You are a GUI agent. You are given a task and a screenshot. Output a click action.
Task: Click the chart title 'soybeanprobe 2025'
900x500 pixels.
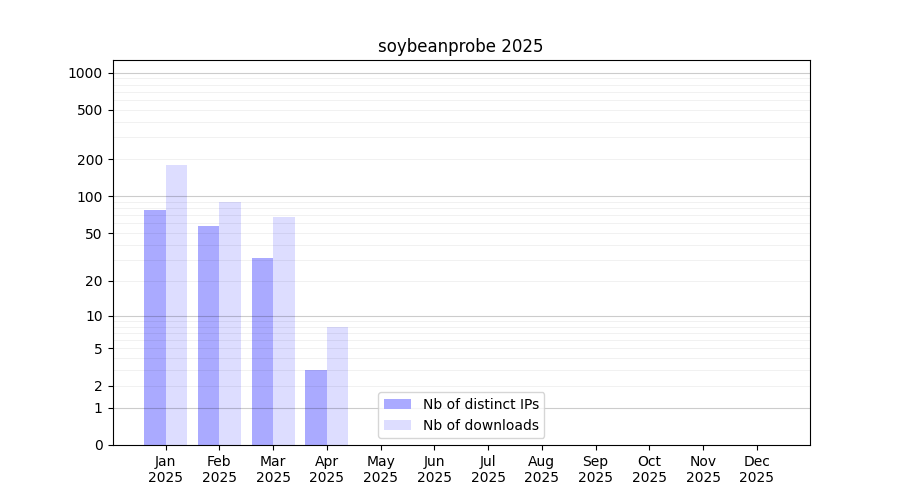tap(460, 46)
